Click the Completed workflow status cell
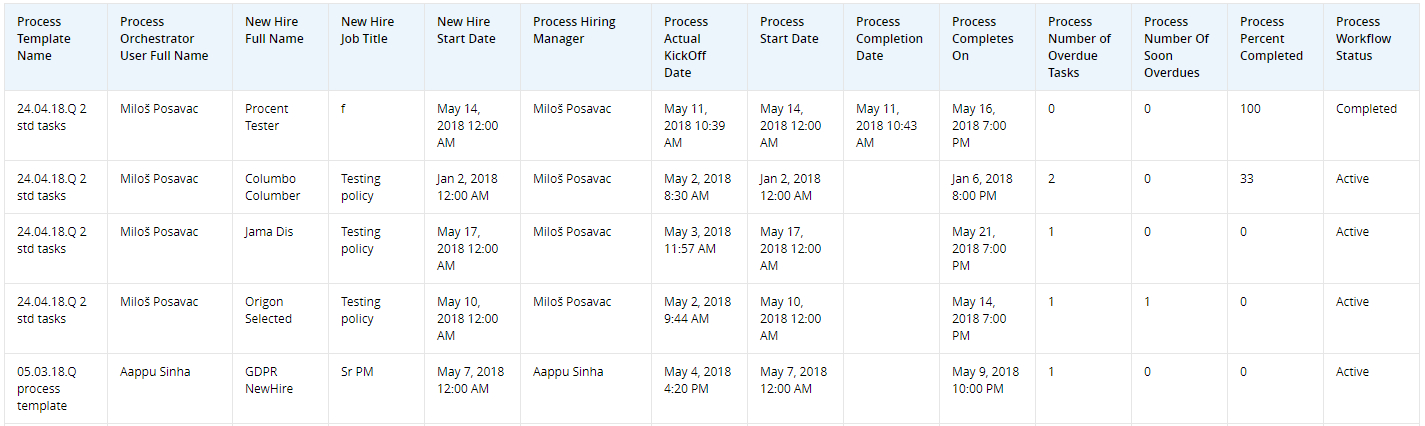The width and height of the screenshot is (1425, 426). [x=1366, y=109]
